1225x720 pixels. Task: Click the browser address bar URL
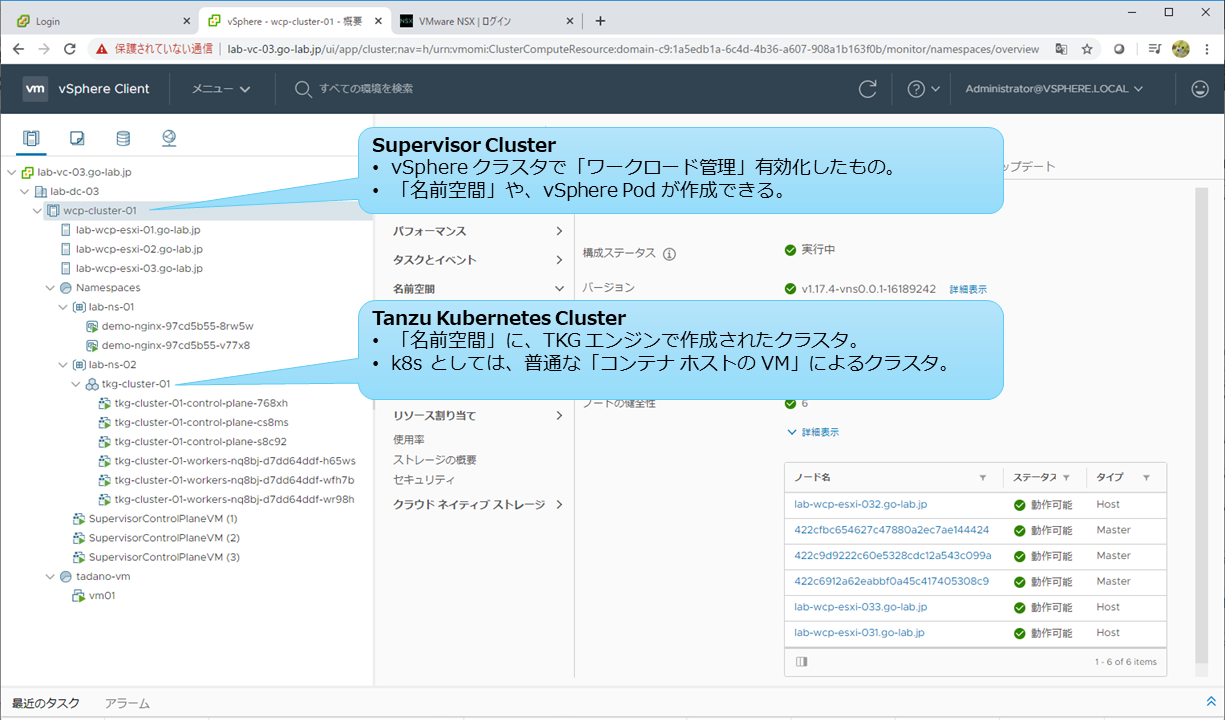click(633, 48)
